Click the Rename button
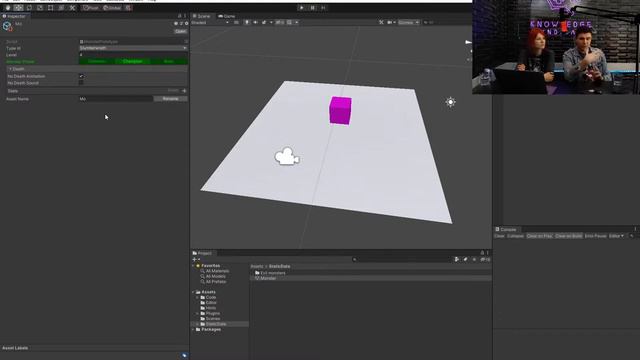 [171, 99]
